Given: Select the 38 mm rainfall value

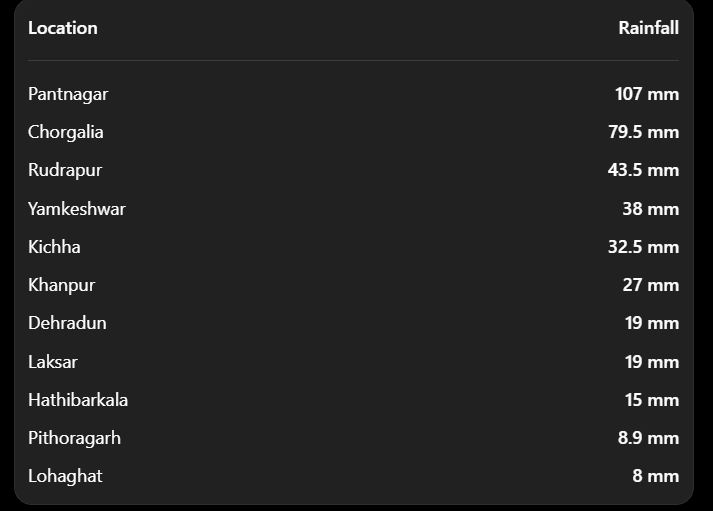Looking at the screenshot, I should [x=651, y=209].
